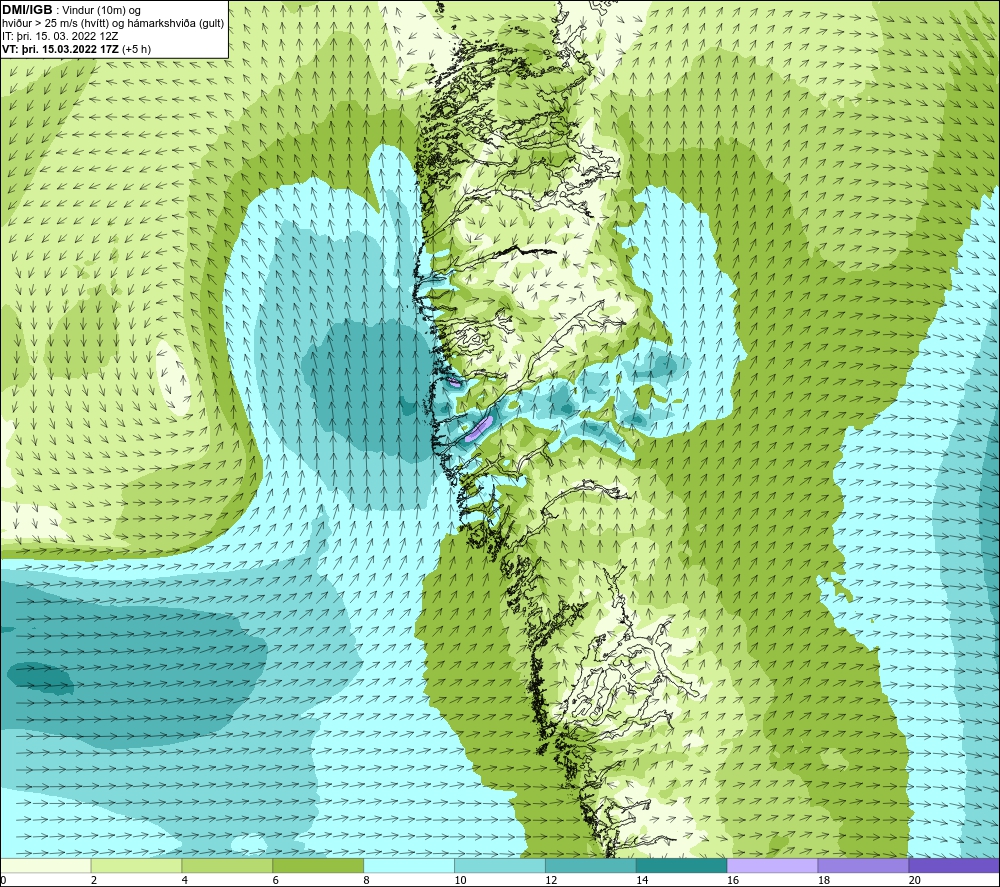Click the "IT: þri. 15. 03. 2022 12Z" line

60,36
